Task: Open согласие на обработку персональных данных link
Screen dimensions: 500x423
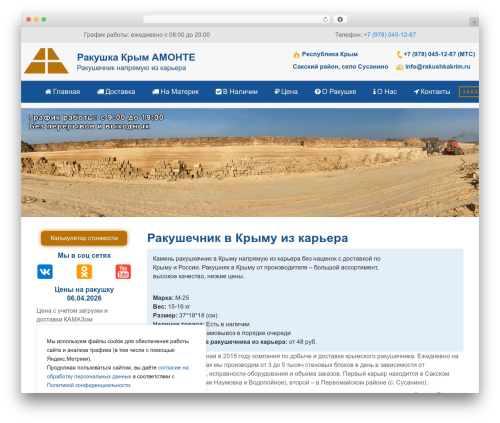Action: 118,372
